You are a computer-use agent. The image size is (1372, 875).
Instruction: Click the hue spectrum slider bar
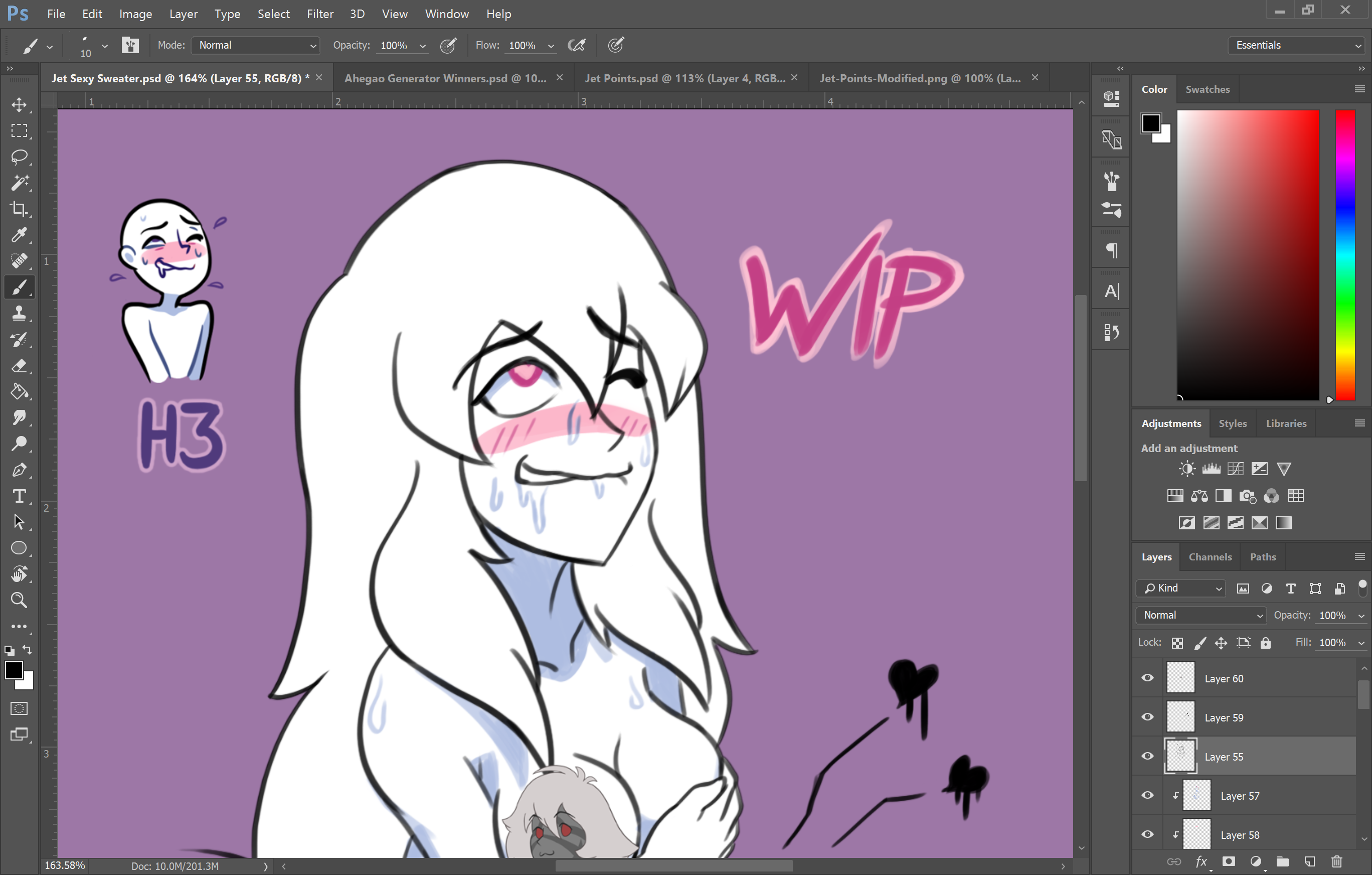tap(1345, 255)
